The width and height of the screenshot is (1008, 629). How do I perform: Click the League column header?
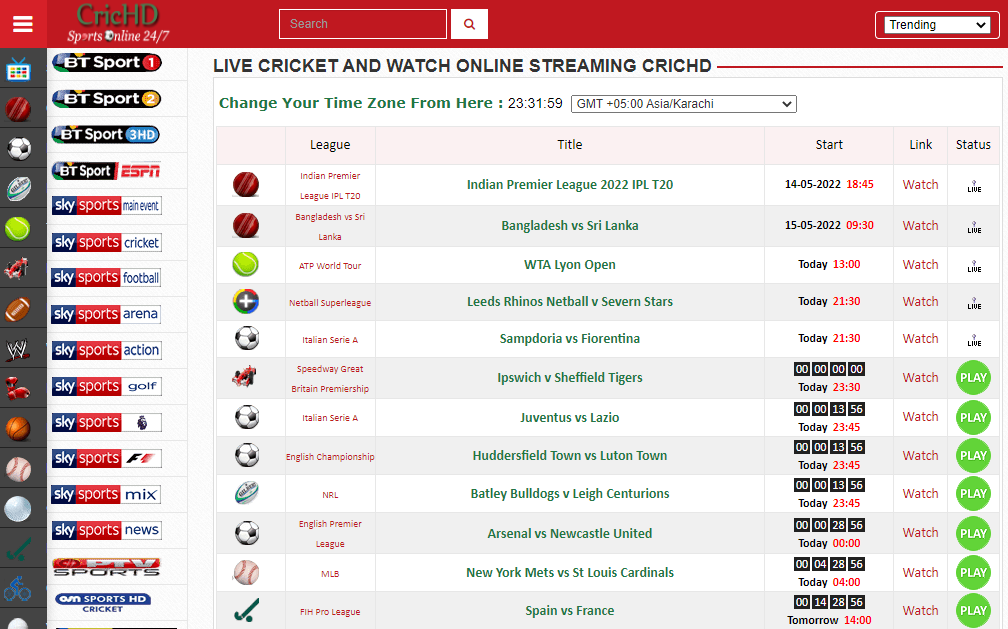(330, 145)
